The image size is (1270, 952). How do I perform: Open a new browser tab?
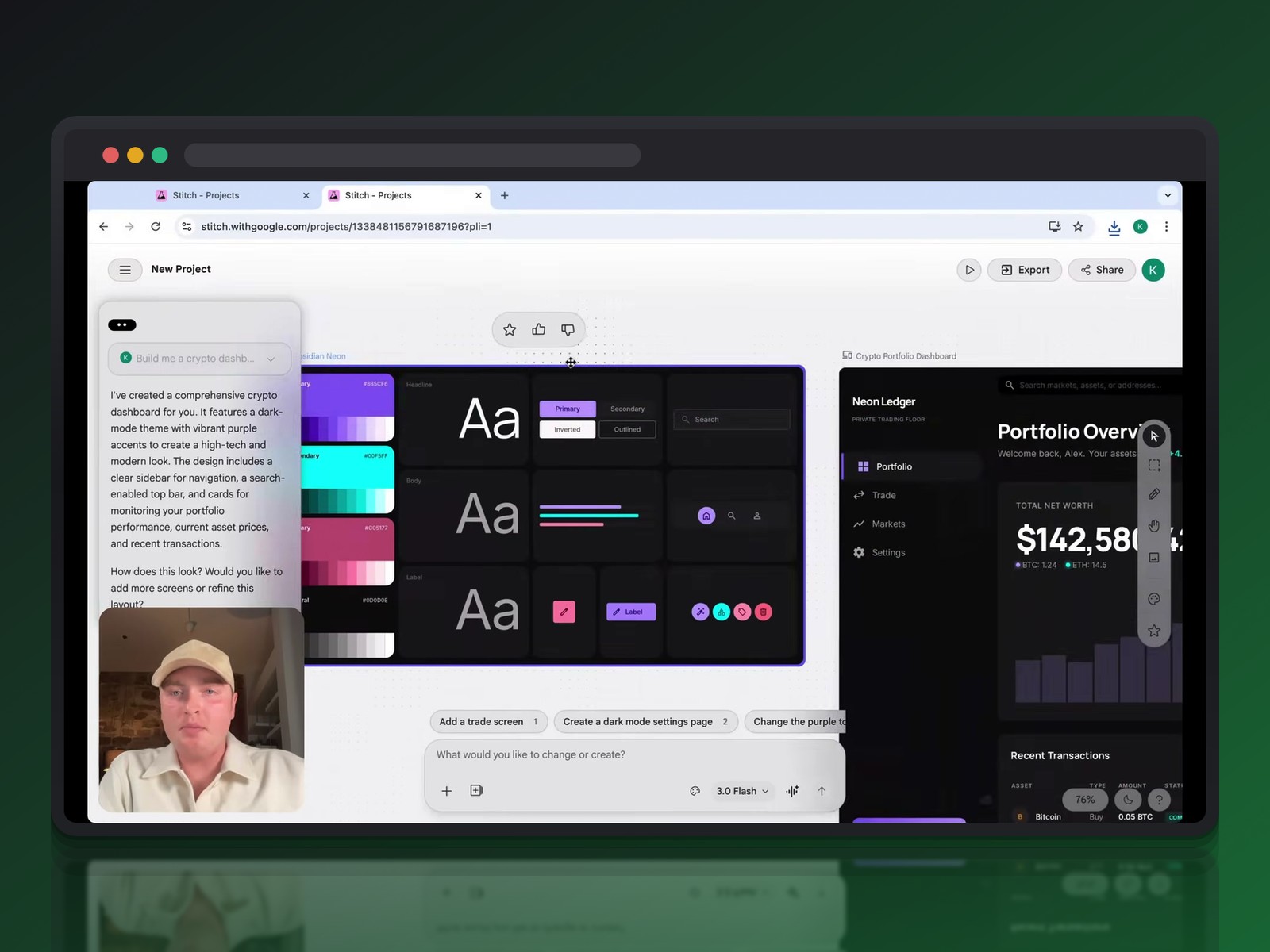pos(504,195)
